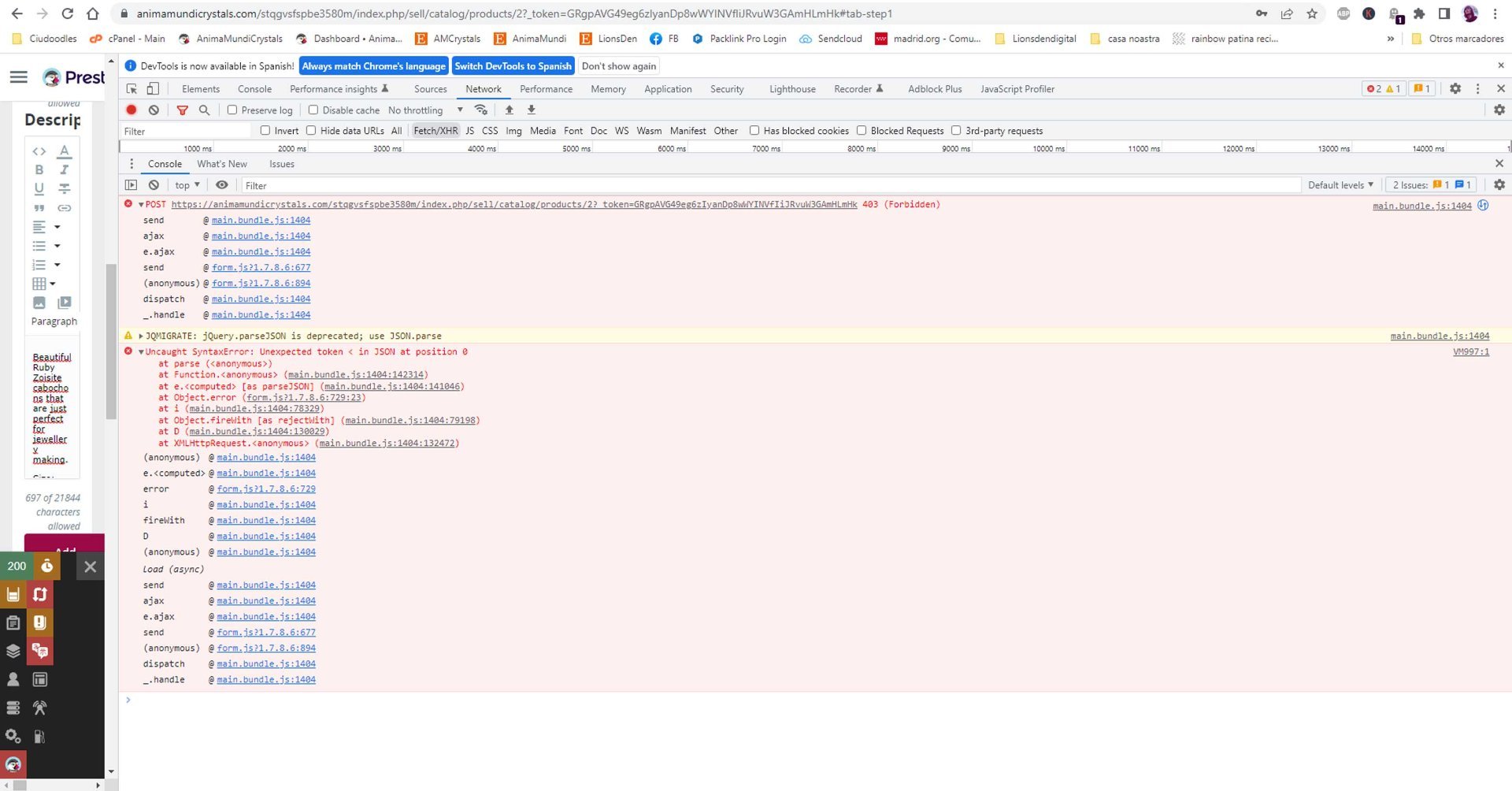
Task: Open the text alignment dropdown arrow
Action: click(57, 227)
